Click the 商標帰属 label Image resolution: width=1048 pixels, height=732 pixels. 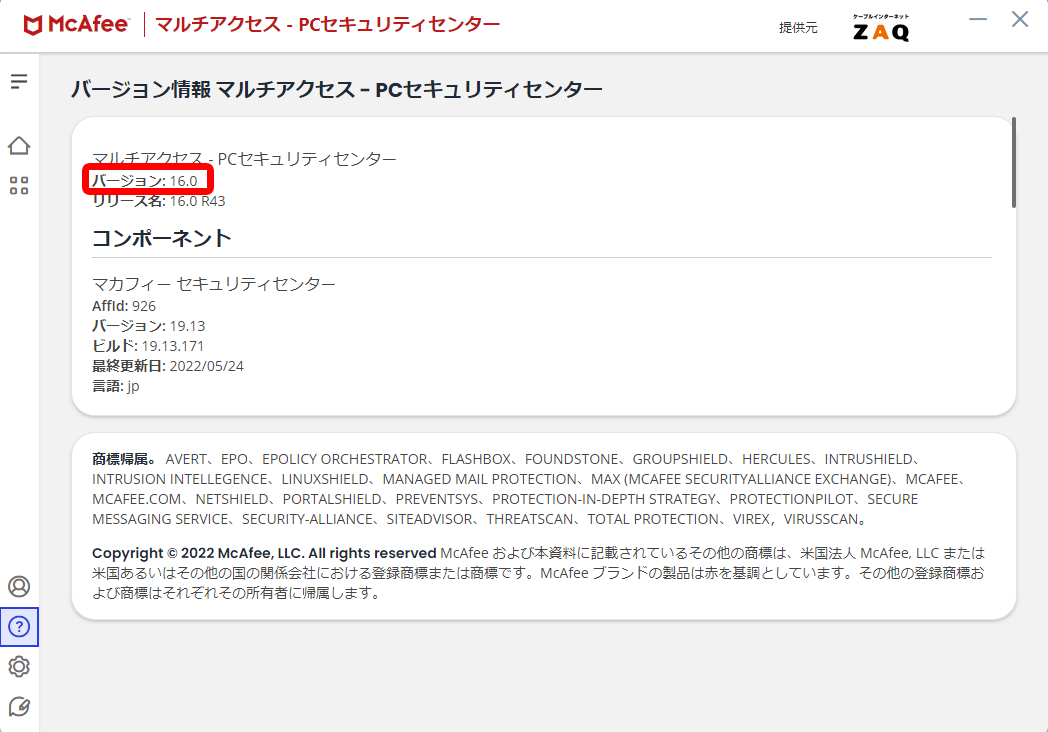[x=124, y=459]
